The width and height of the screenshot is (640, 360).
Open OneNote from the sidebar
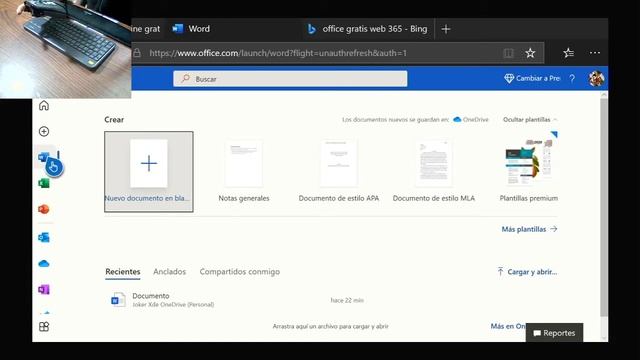[x=44, y=289]
